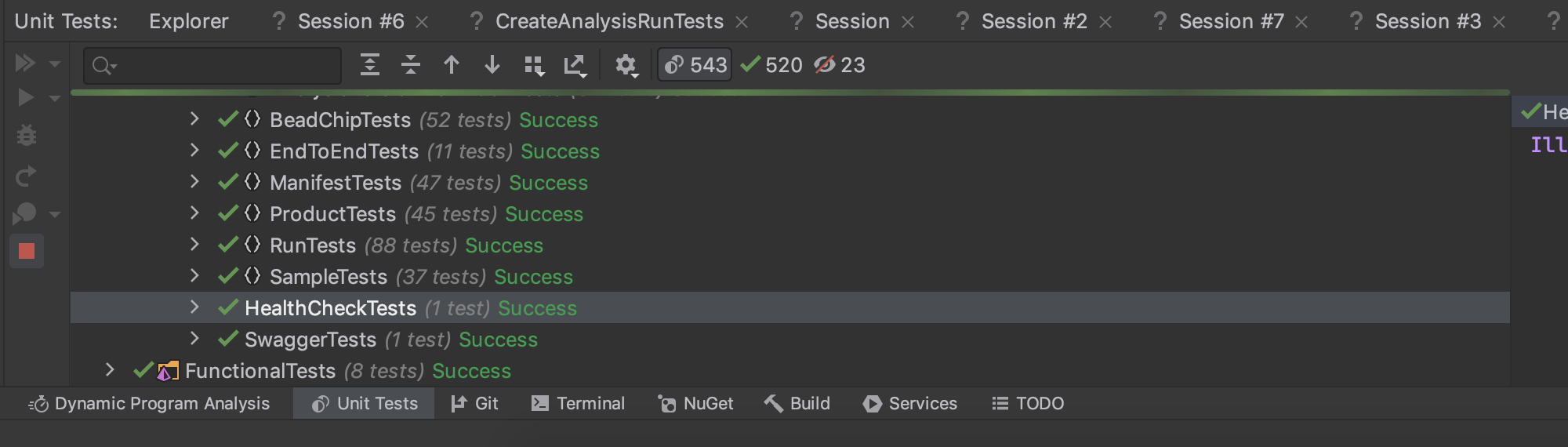Click the Export test results icon
Screen dimensions: 1568x447
[x=575, y=66]
